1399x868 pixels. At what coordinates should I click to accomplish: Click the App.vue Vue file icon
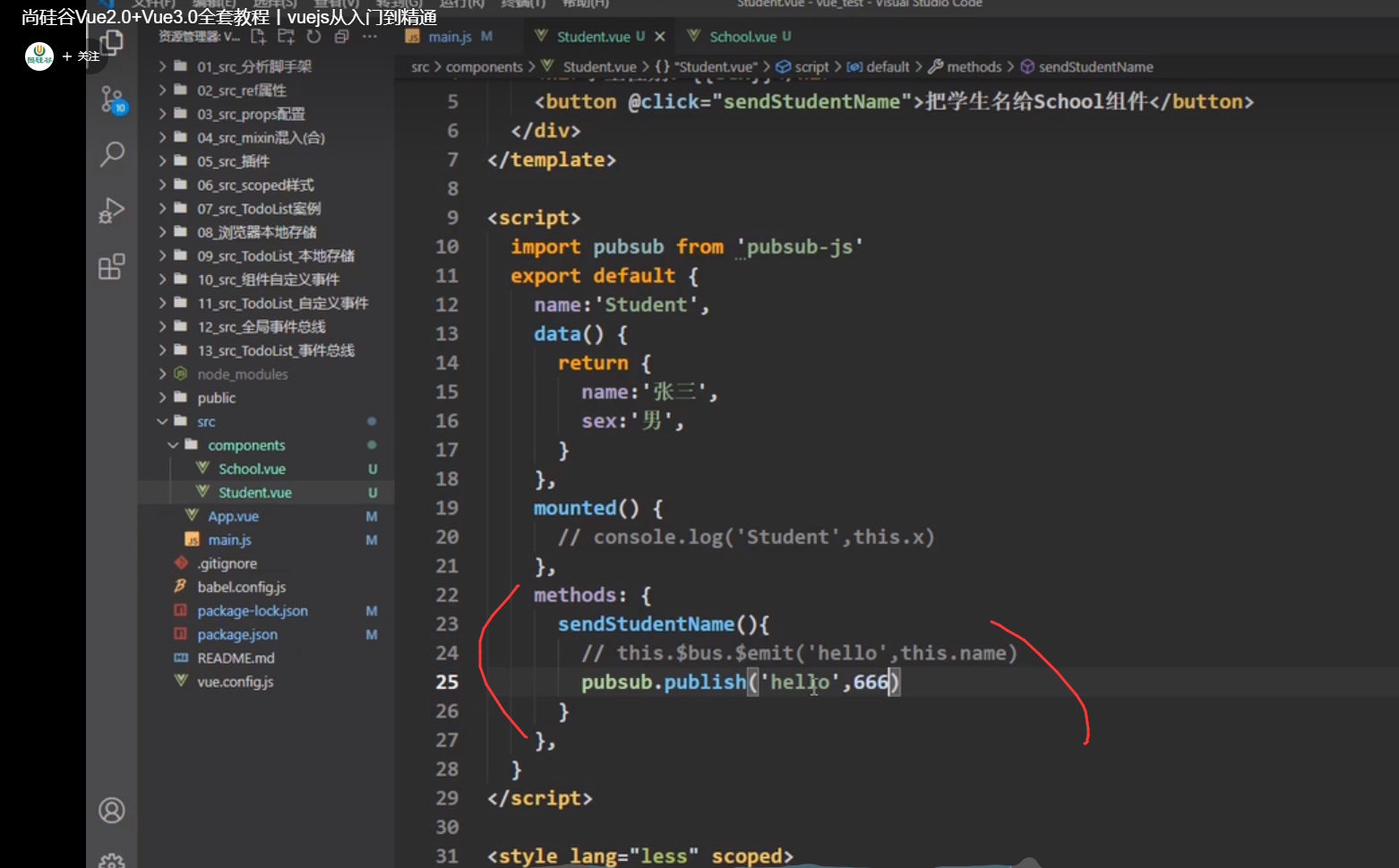tap(192, 516)
